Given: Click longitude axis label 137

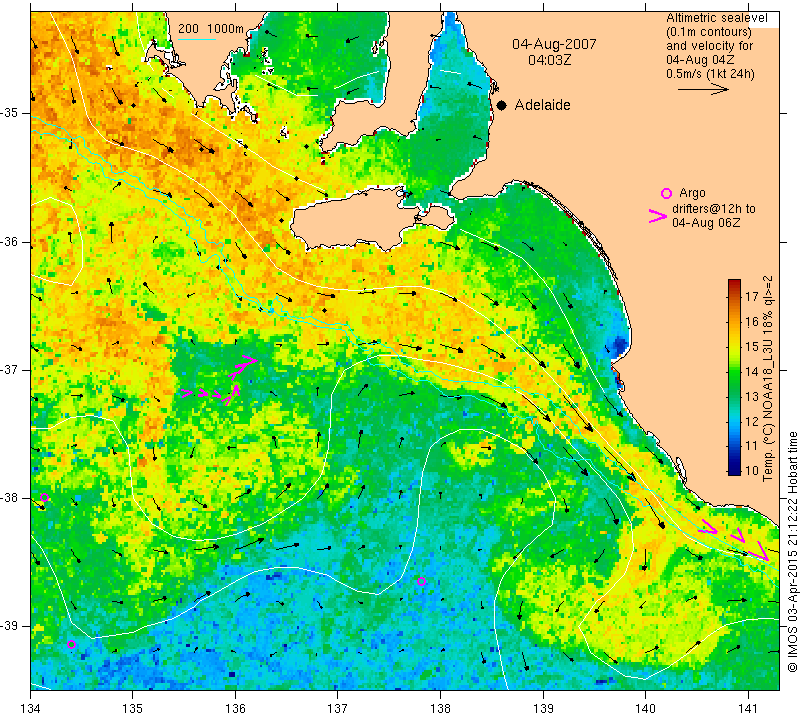Looking at the screenshot, I should (338, 708).
